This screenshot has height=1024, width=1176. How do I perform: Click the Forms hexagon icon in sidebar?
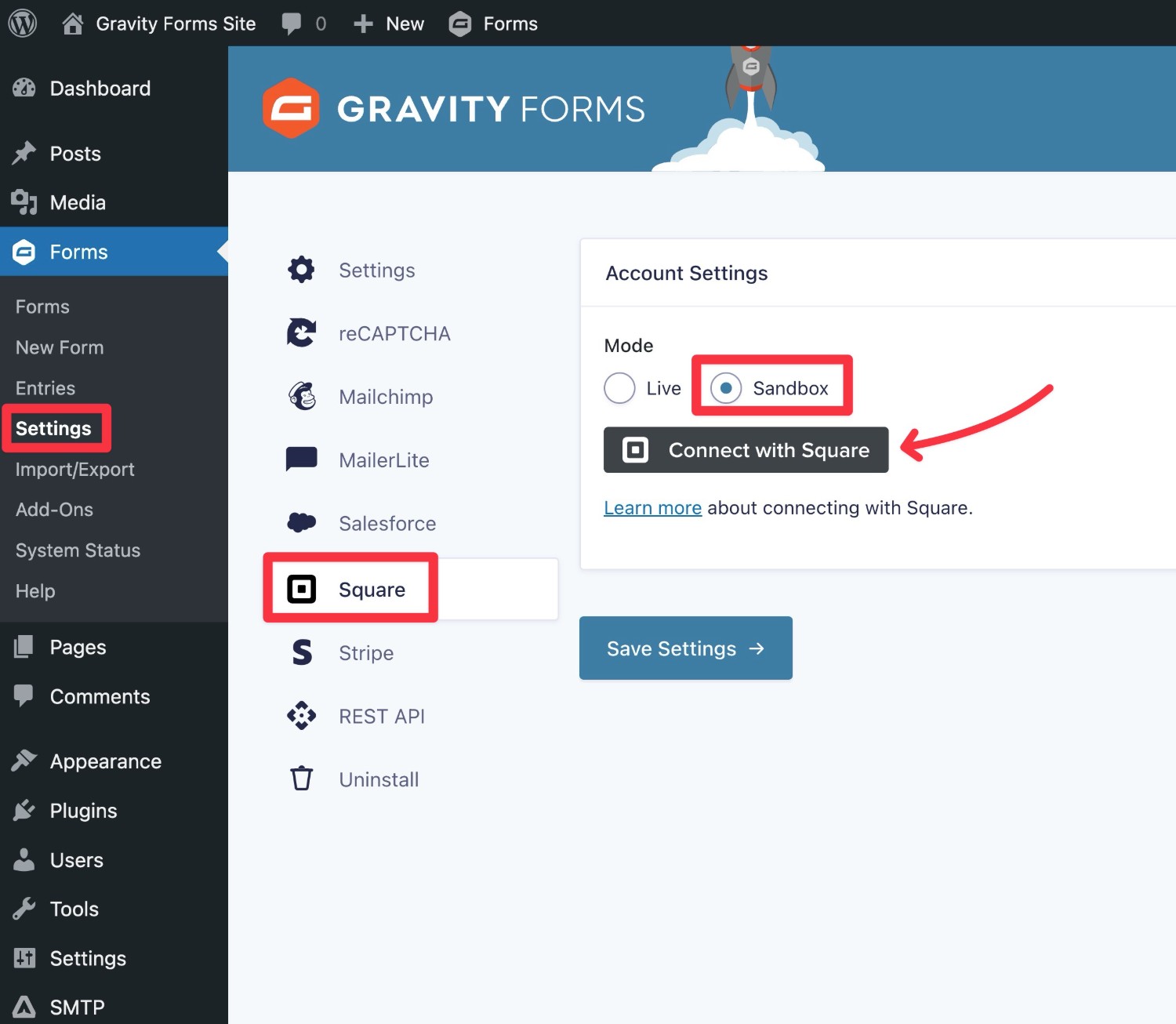(24, 252)
